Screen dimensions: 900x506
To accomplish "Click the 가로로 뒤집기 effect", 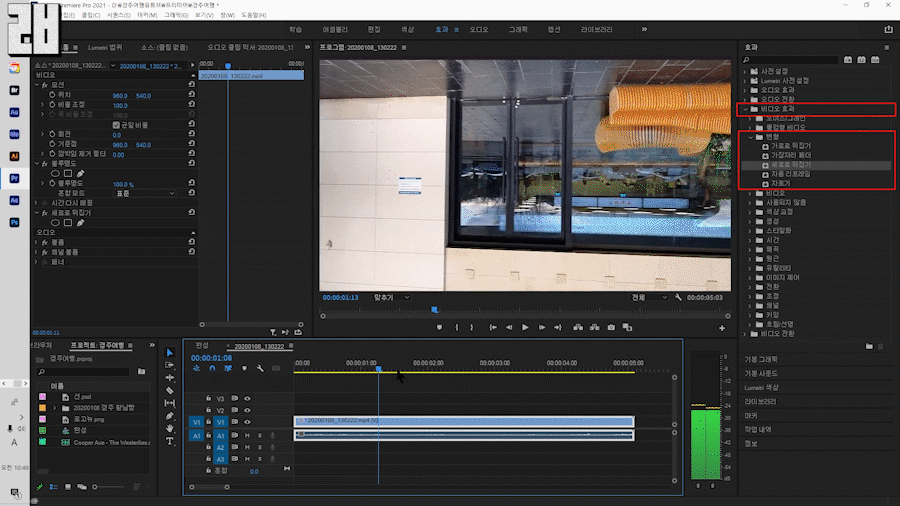I will point(790,146).
